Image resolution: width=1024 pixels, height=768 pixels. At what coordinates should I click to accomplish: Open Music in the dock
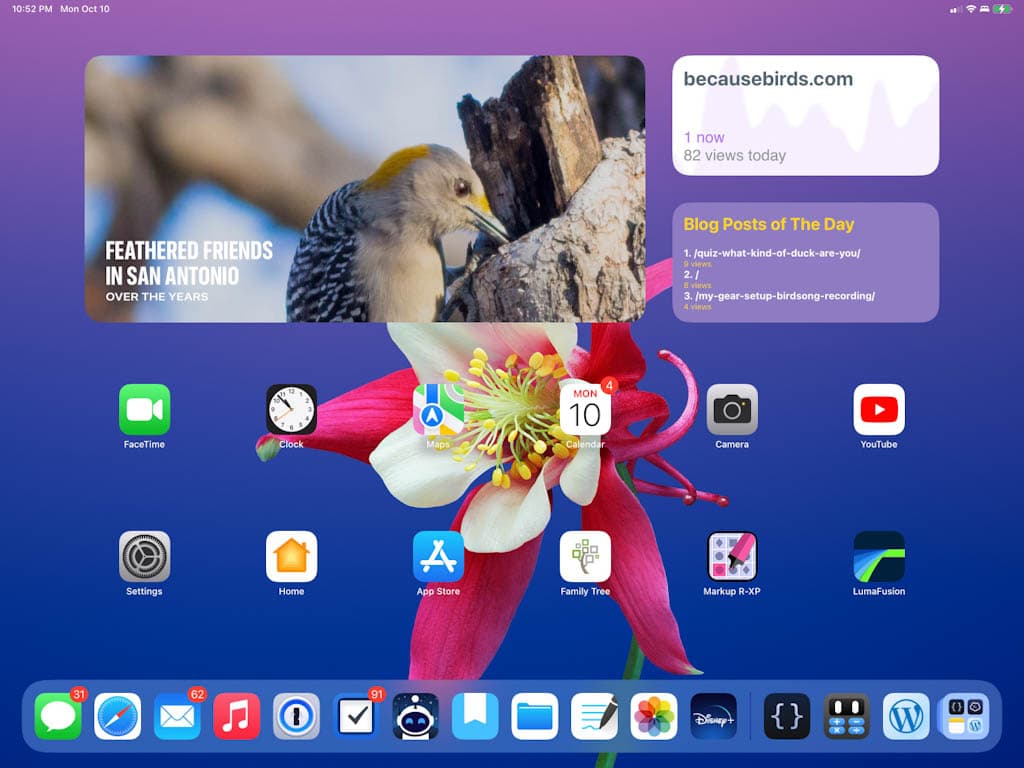(236, 716)
